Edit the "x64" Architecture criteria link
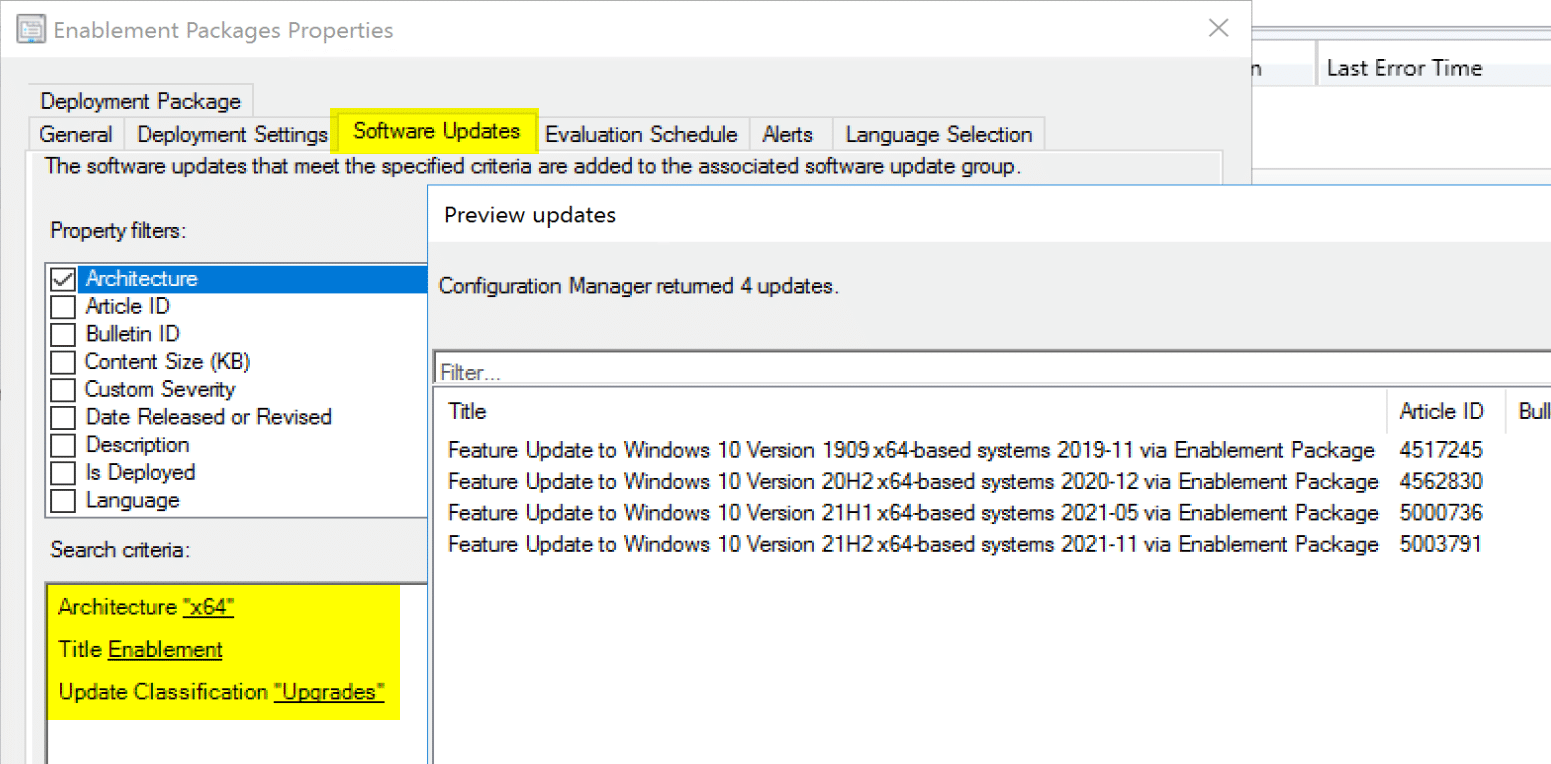The height and width of the screenshot is (764, 1551). (208, 607)
